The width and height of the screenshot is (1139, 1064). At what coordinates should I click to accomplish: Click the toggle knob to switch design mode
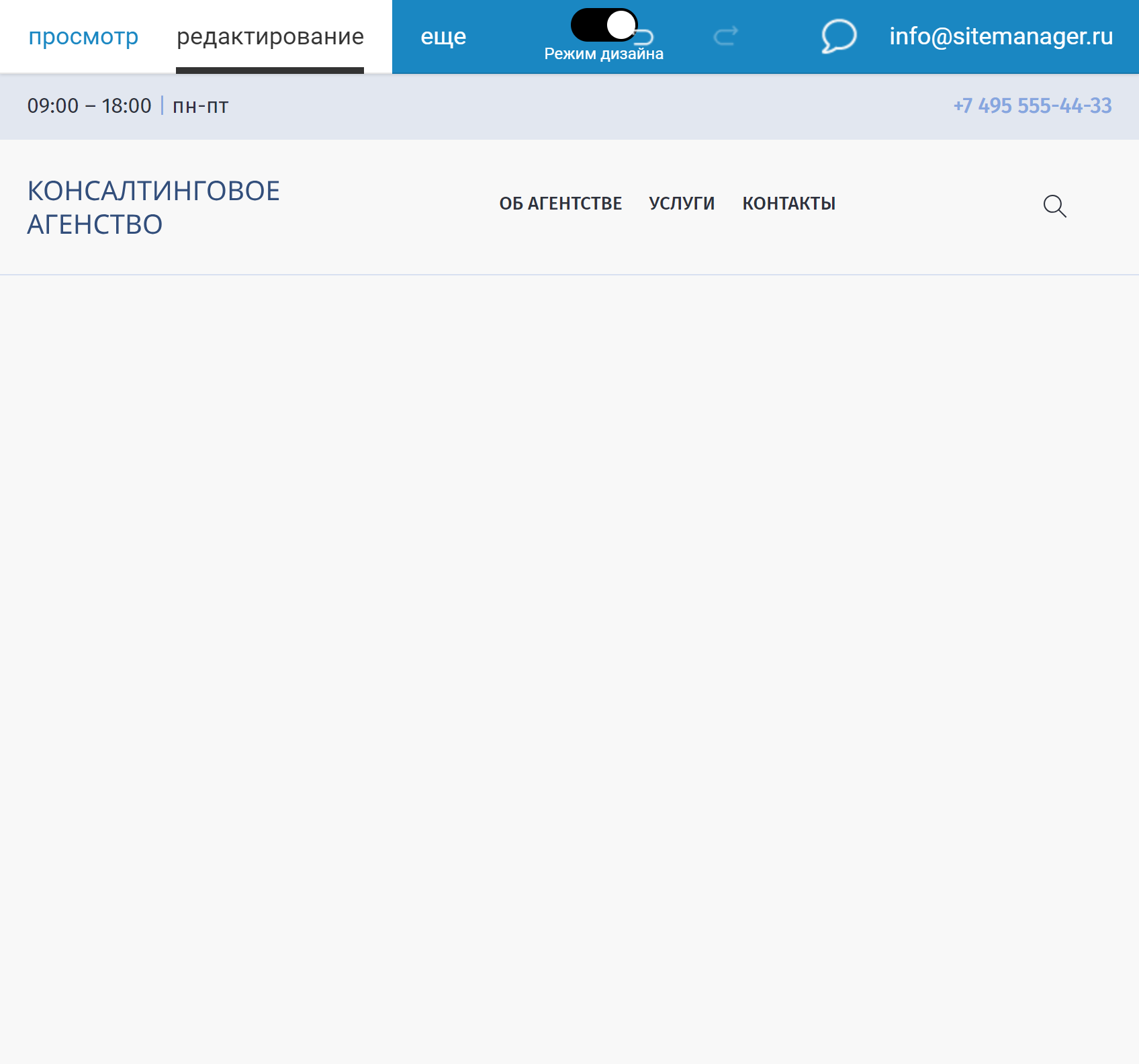coord(621,24)
